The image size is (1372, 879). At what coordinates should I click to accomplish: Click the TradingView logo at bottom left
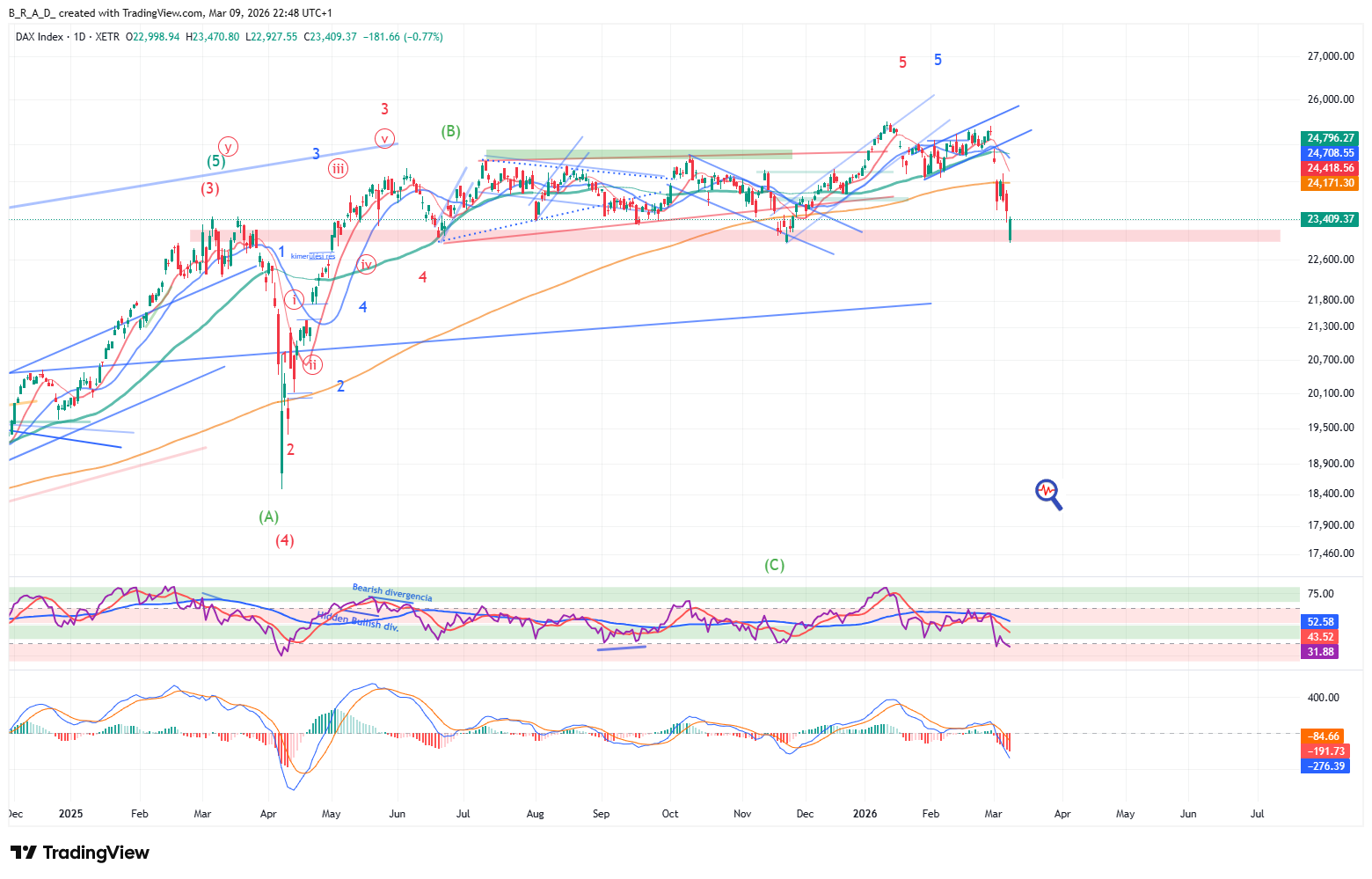point(80,853)
